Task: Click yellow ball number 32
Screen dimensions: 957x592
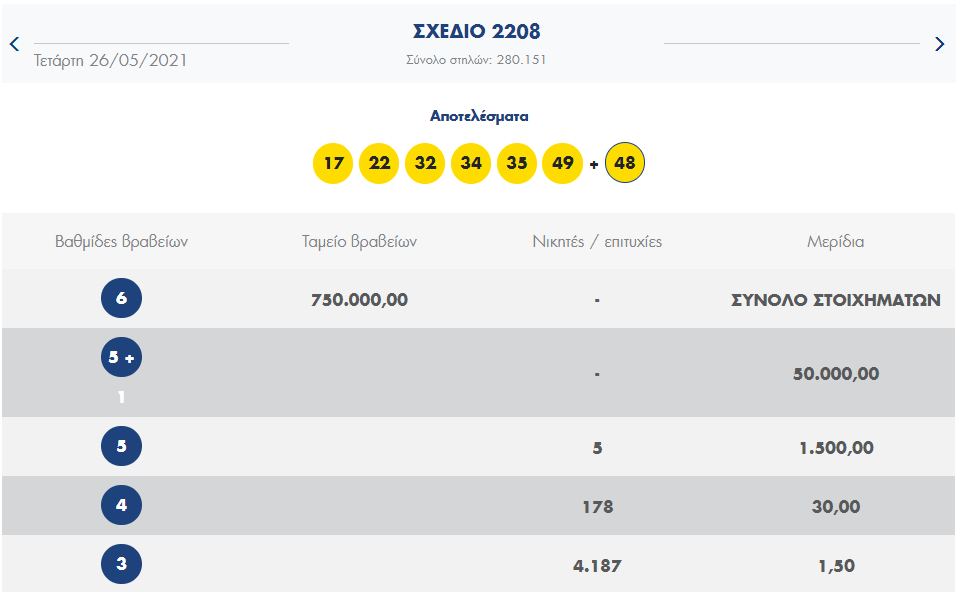Action: 425,163
